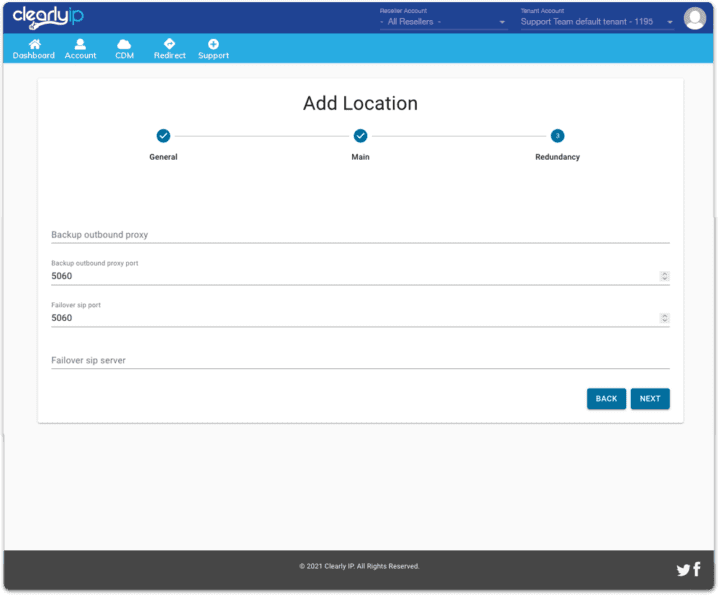Screen dimensions: 720x600
Task: Click the NEXT button
Action: coord(650,398)
